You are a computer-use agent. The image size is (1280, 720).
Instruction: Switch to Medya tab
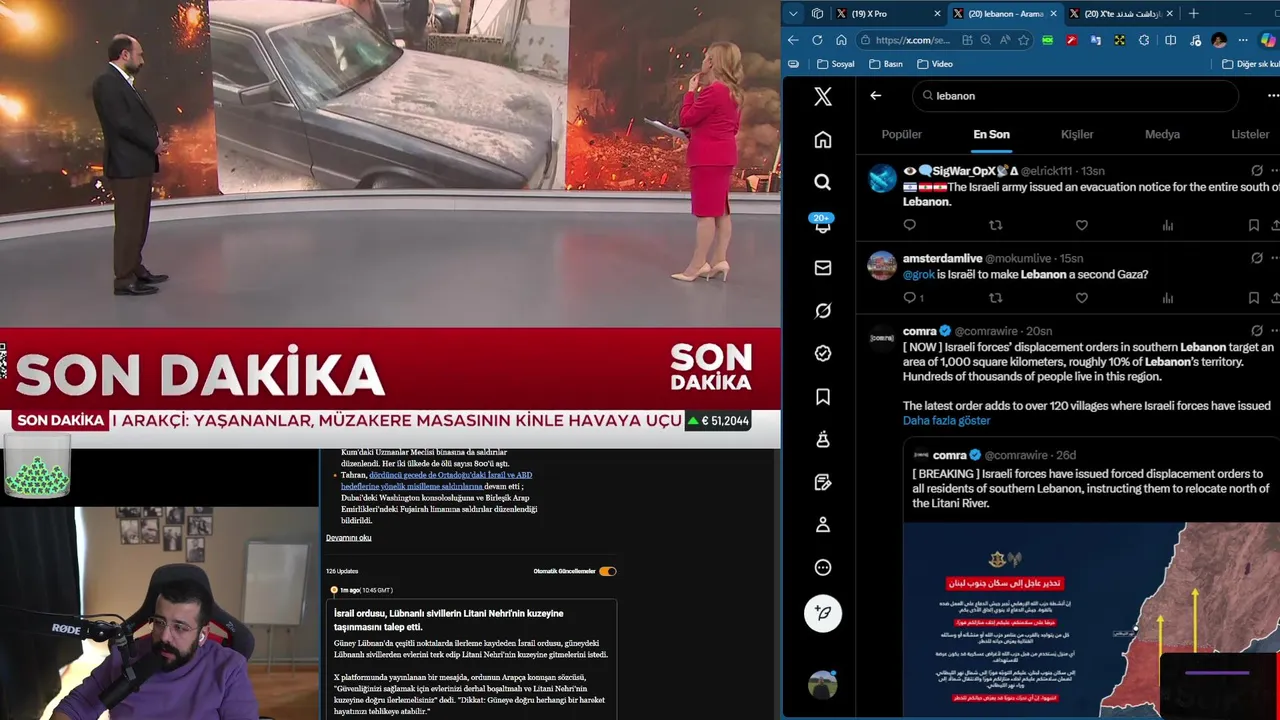1162,134
